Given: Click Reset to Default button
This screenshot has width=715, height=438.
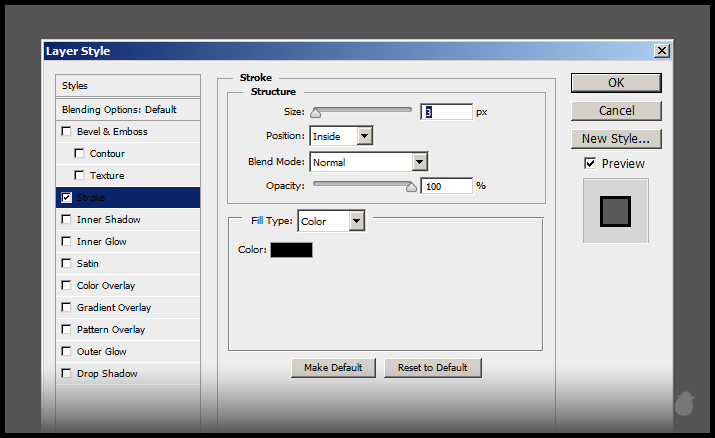Looking at the screenshot, I should (432, 367).
